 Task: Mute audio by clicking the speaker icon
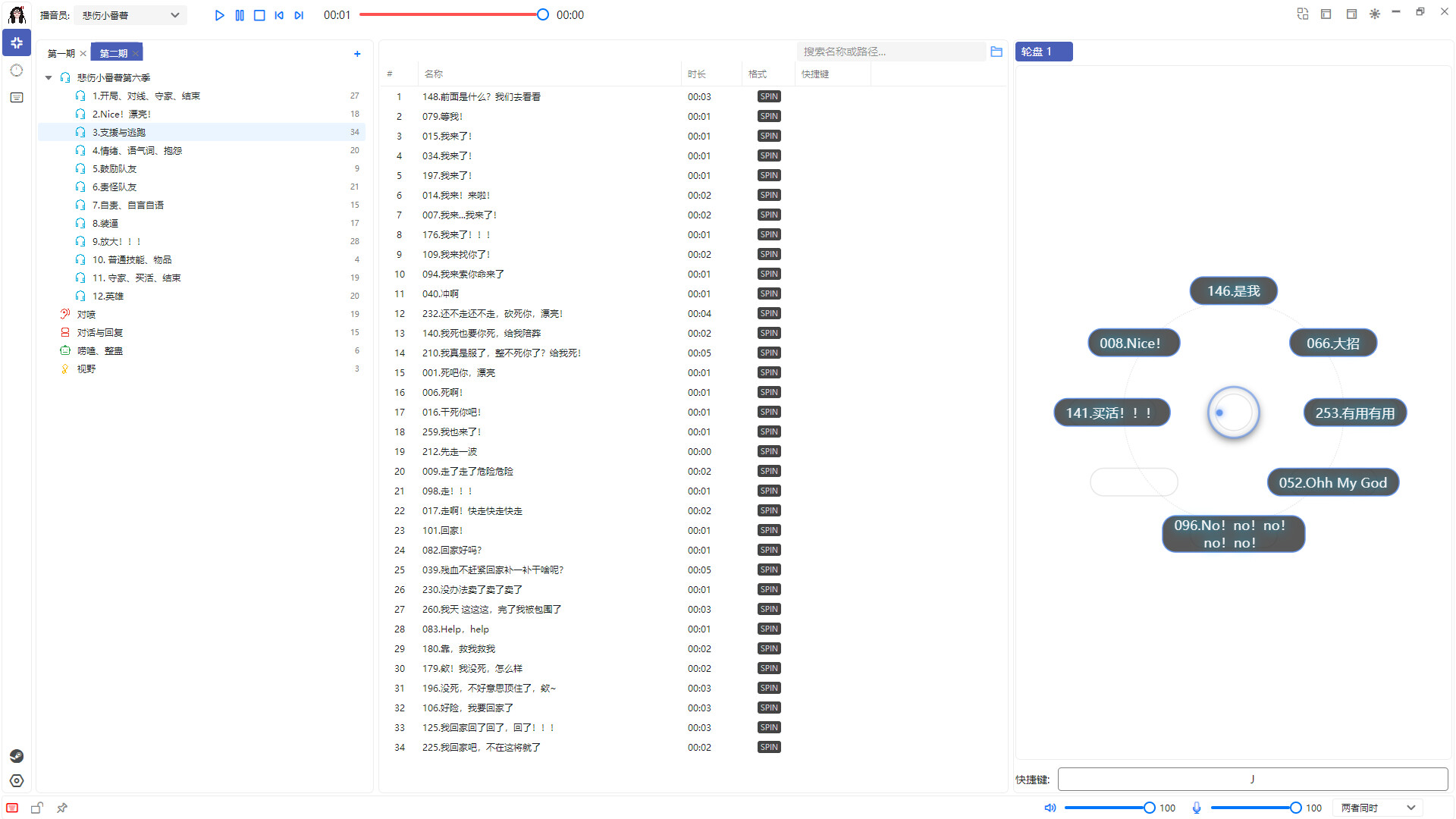click(x=1050, y=808)
